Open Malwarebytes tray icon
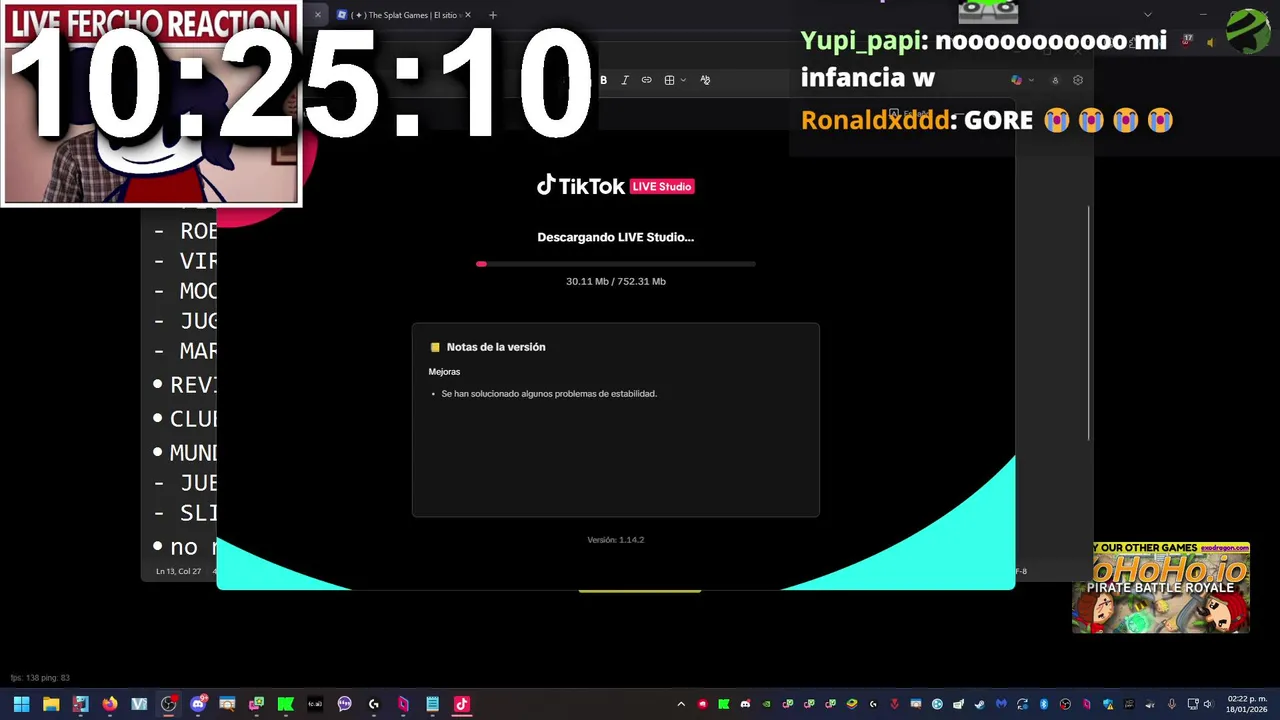1280x720 pixels. pos(1001,704)
